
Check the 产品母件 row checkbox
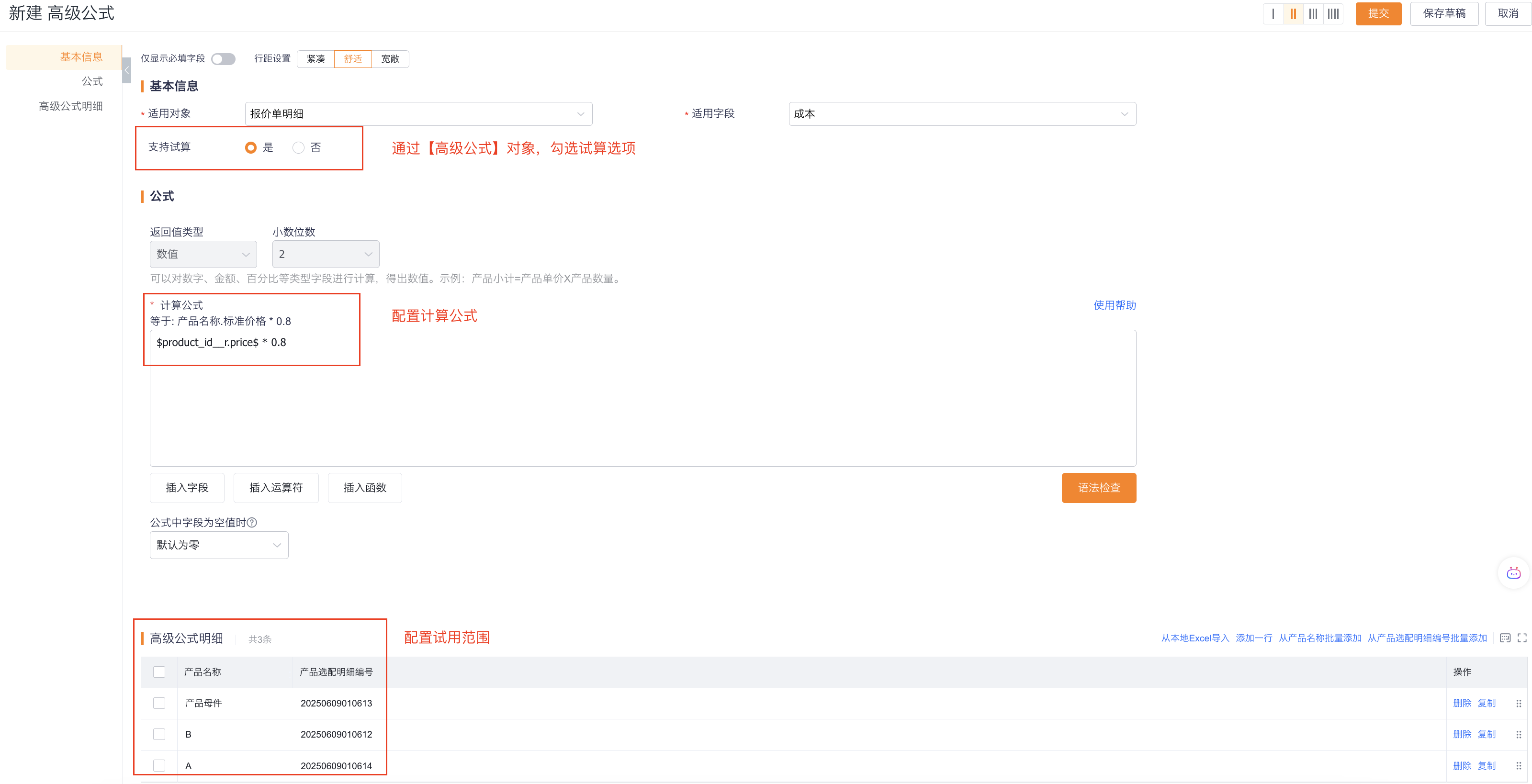pyautogui.click(x=159, y=703)
